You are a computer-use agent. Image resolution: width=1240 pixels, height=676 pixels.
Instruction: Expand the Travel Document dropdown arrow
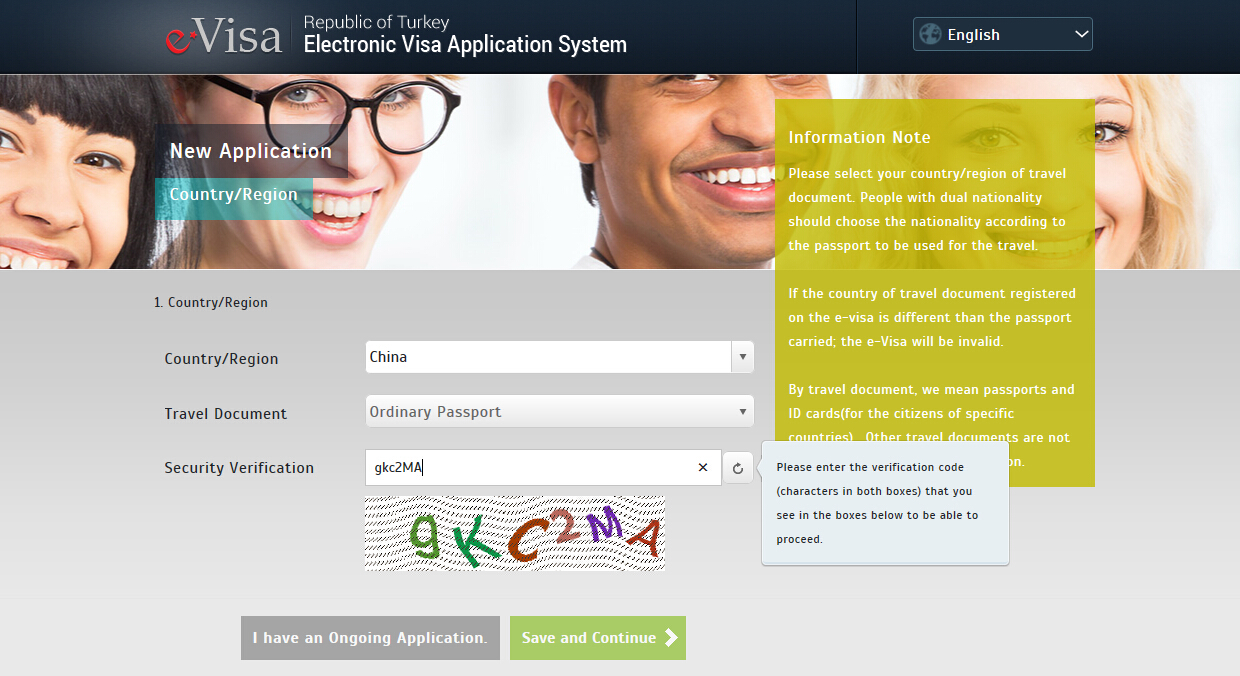click(742, 412)
